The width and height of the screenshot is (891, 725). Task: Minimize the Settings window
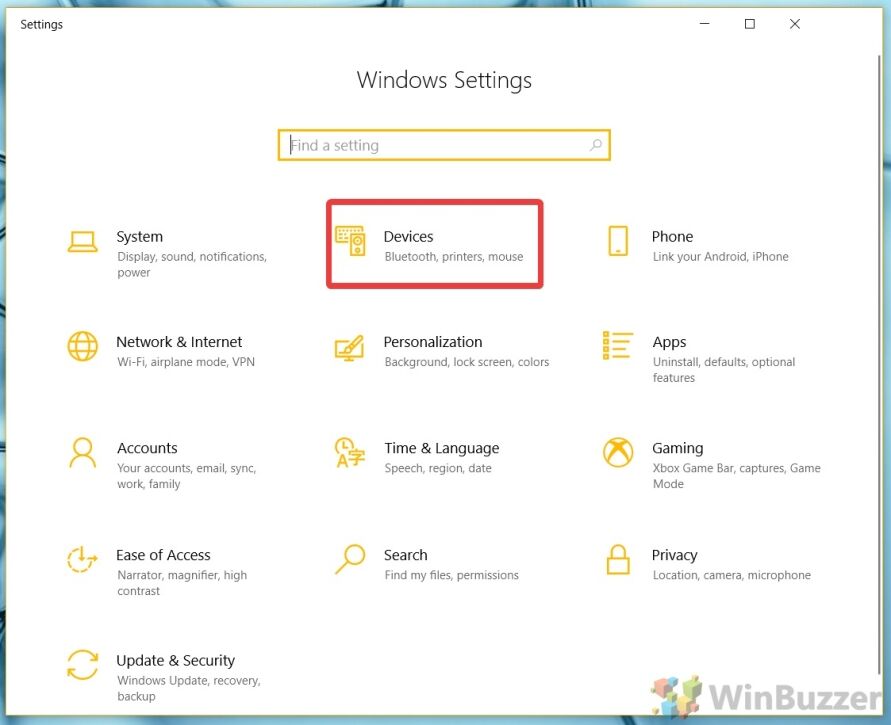click(x=705, y=24)
